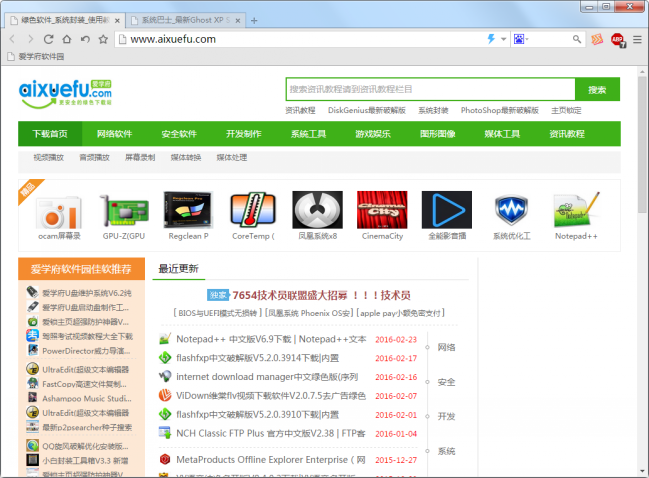Open the 系统封装 hot link
Image resolution: width=649 pixels, height=478 pixels.
(433, 110)
